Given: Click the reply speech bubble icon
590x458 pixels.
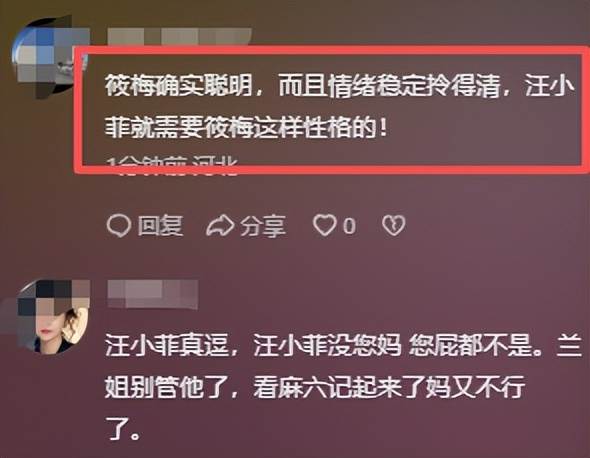Looking at the screenshot, I should coord(119,225).
